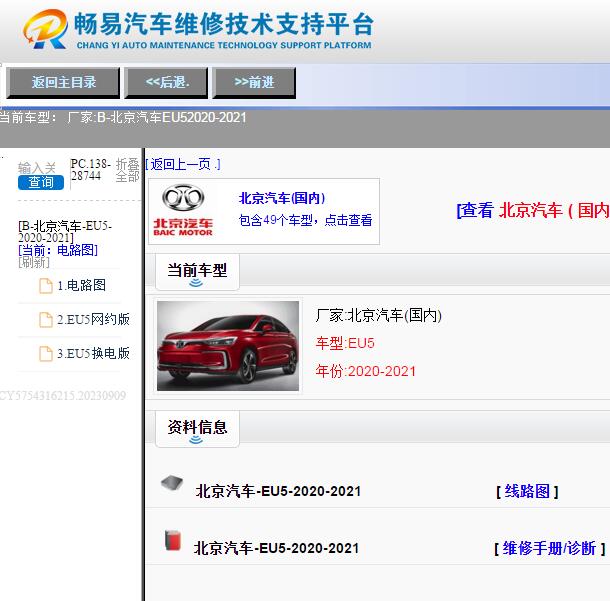610x601 pixels.
Task: Open 1.电路图 tree item
Action: point(82,286)
